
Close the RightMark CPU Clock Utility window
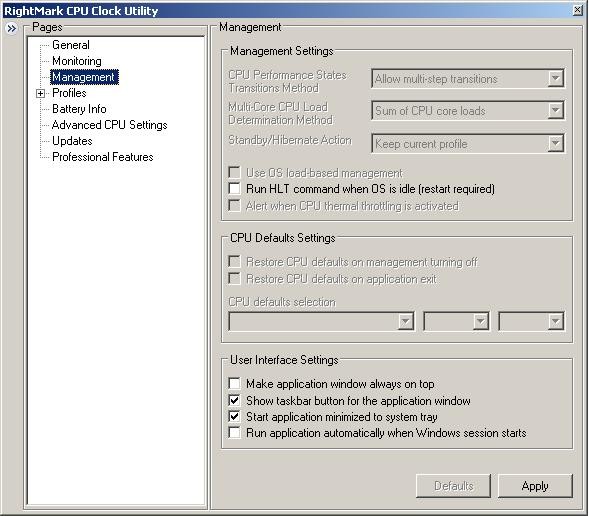[578, 10]
